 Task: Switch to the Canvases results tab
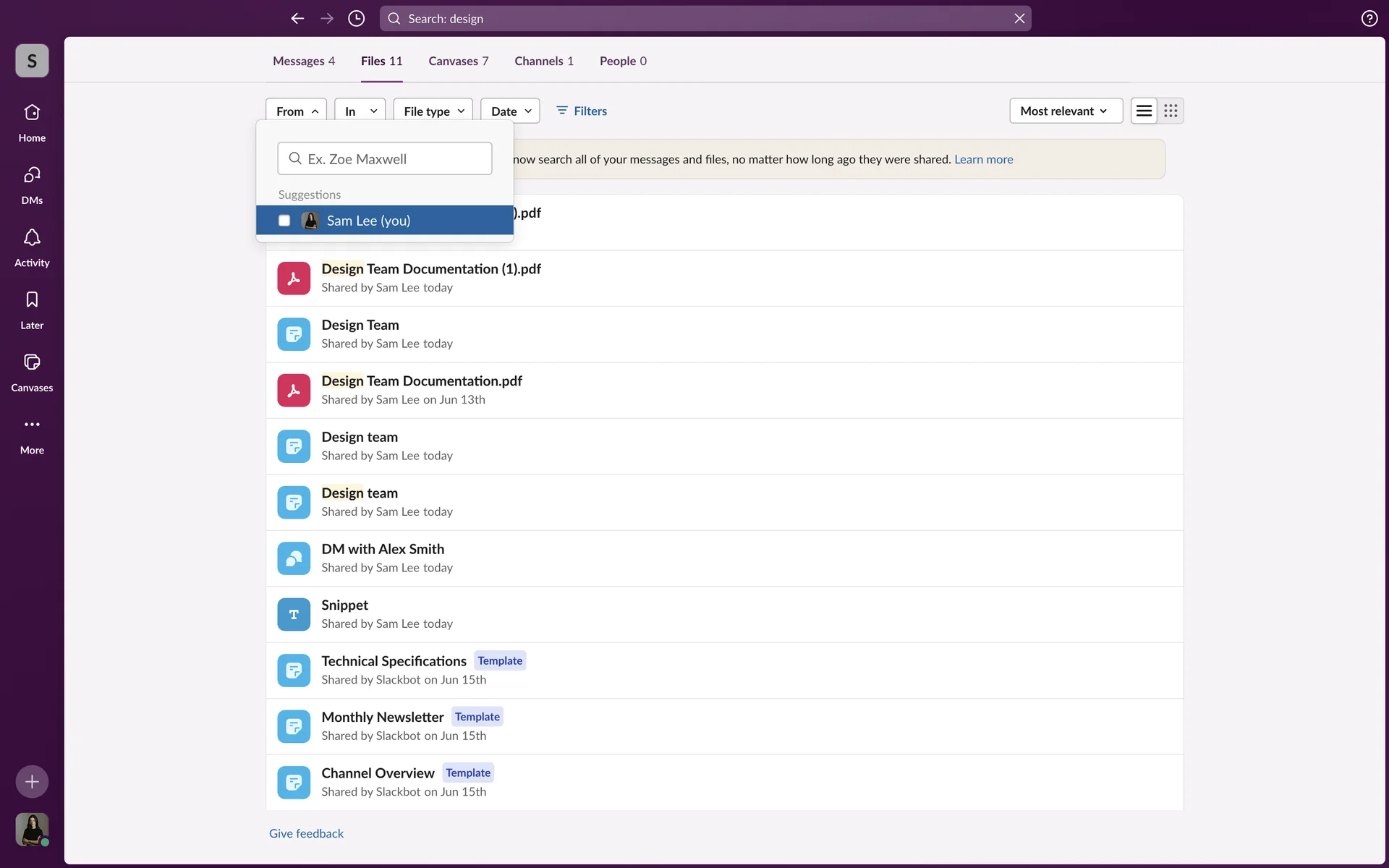[458, 61]
